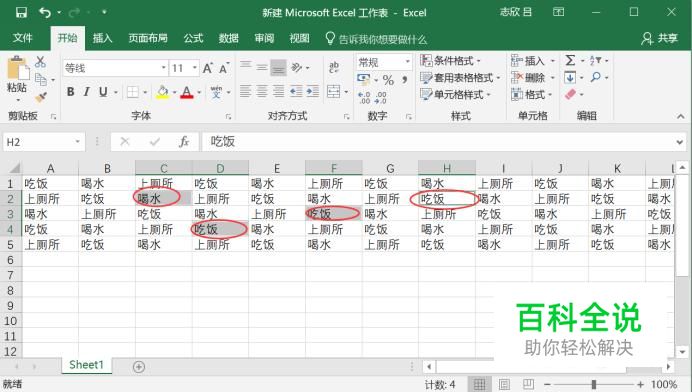Switch to the 页面布局 tab

click(x=148, y=38)
